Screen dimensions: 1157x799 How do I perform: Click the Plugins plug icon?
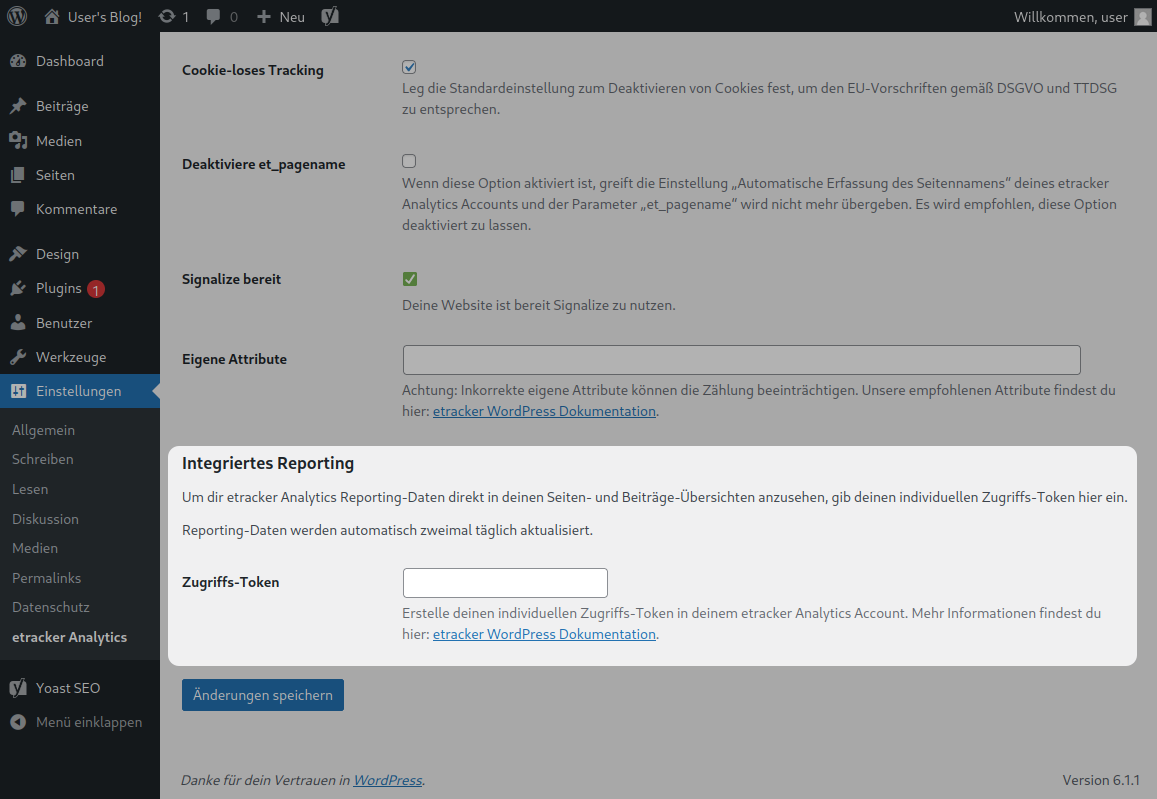point(18,288)
